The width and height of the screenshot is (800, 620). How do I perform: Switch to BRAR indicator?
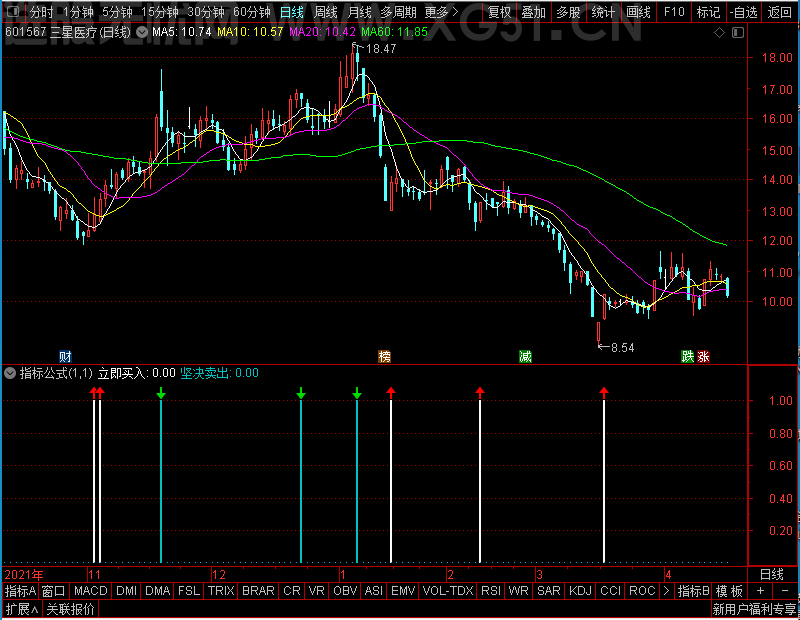258,591
